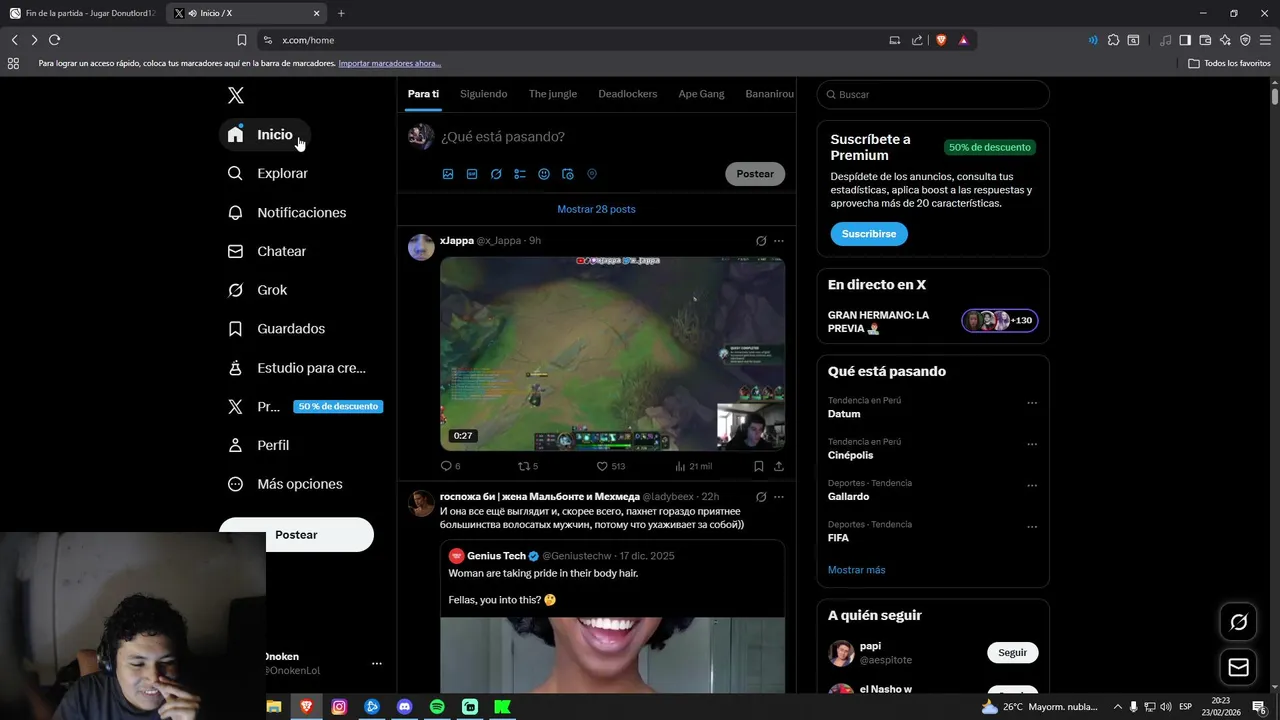
Task: Open more options on ladybeex post
Action: click(x=779, y=497)
